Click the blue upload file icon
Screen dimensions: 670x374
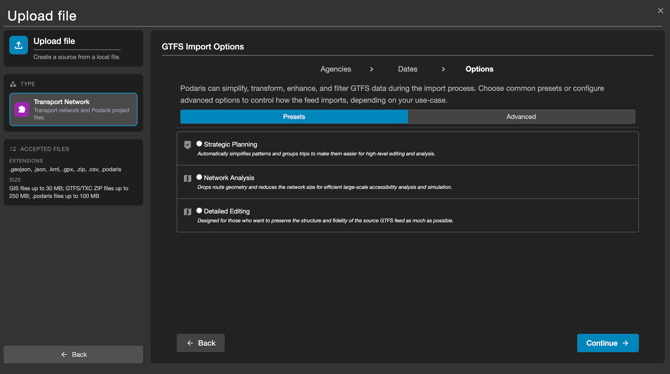(18, 45)
